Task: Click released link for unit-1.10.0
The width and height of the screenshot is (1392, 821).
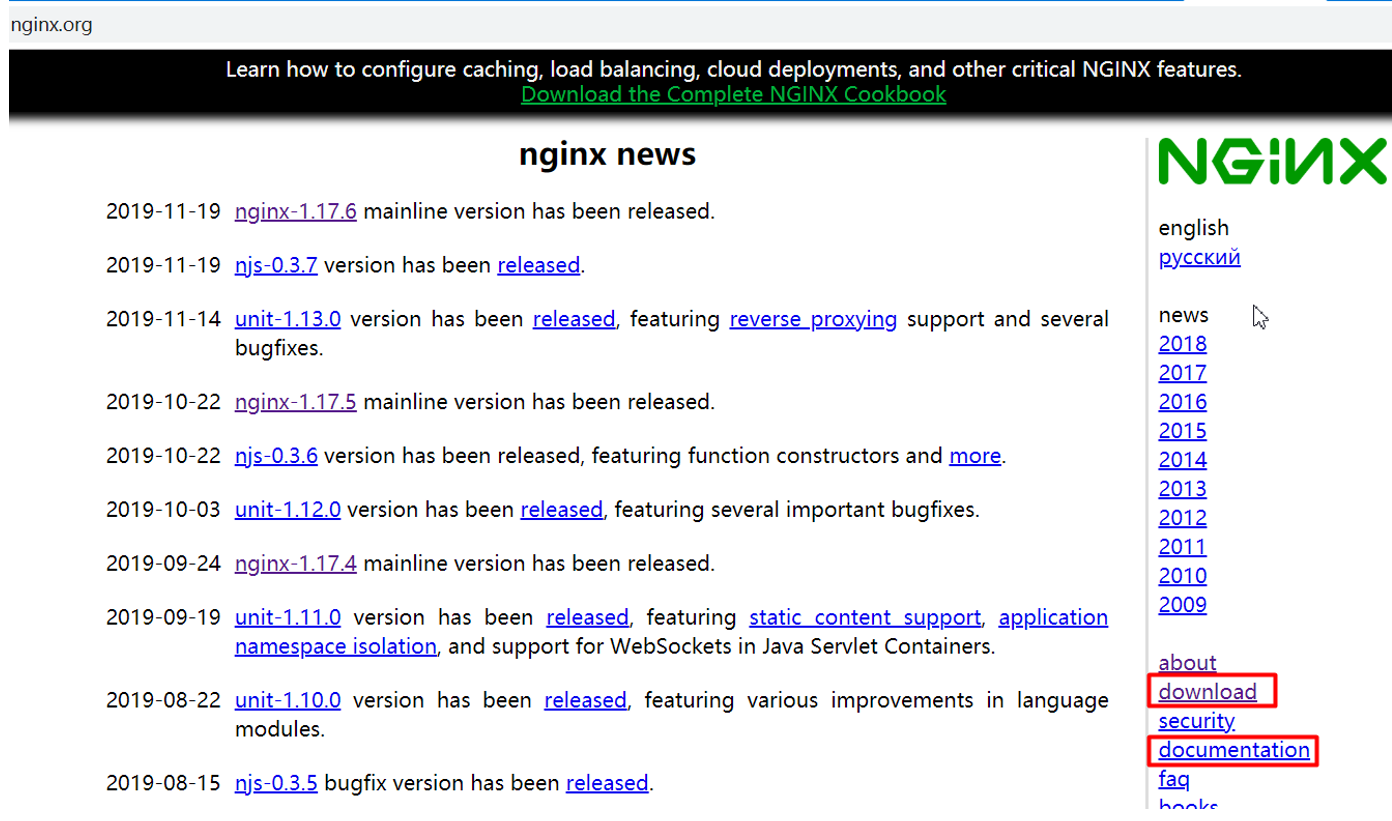Action: tap(585, 700)
